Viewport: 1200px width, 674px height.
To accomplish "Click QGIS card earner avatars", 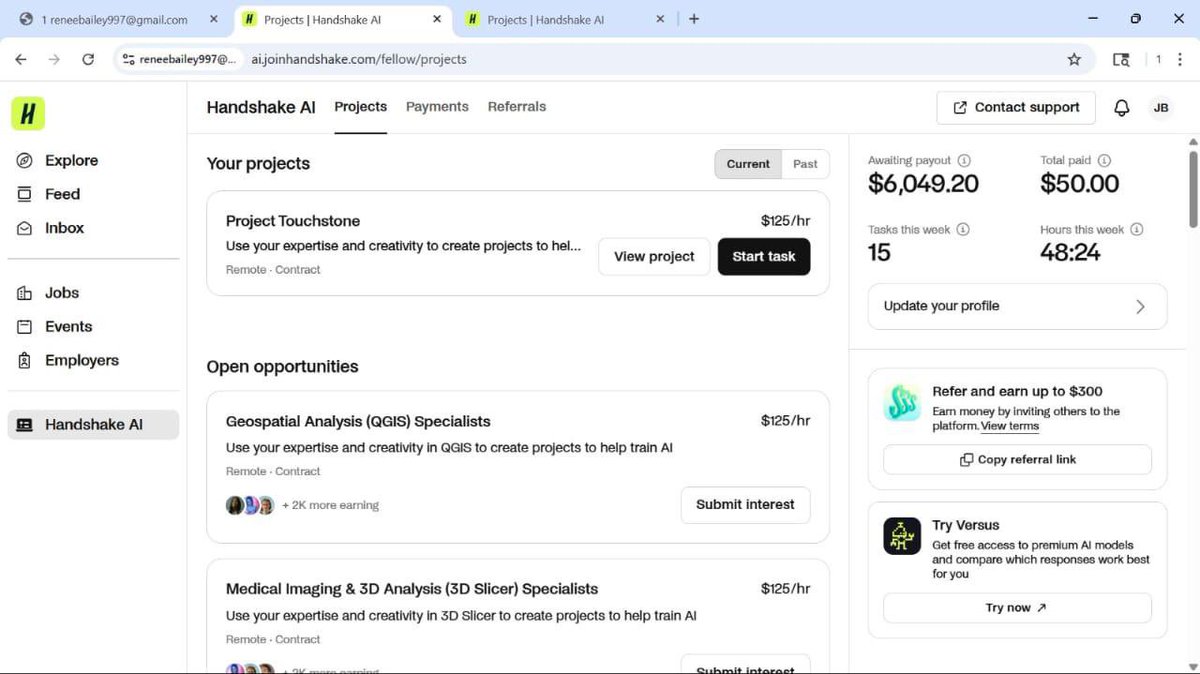I will [250, 505].
